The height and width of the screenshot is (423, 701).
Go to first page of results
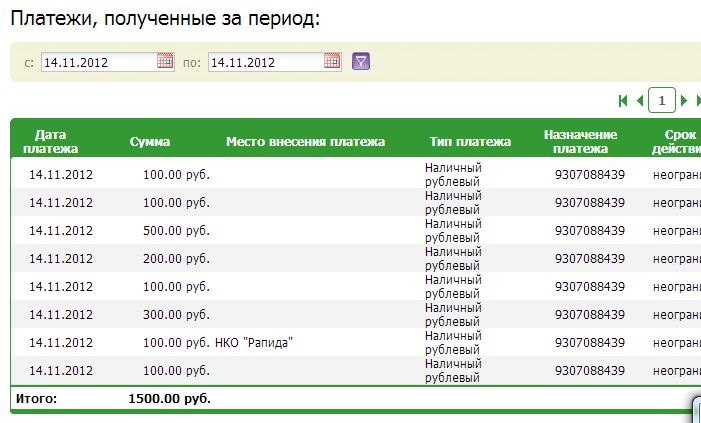(x=623, y=101)
